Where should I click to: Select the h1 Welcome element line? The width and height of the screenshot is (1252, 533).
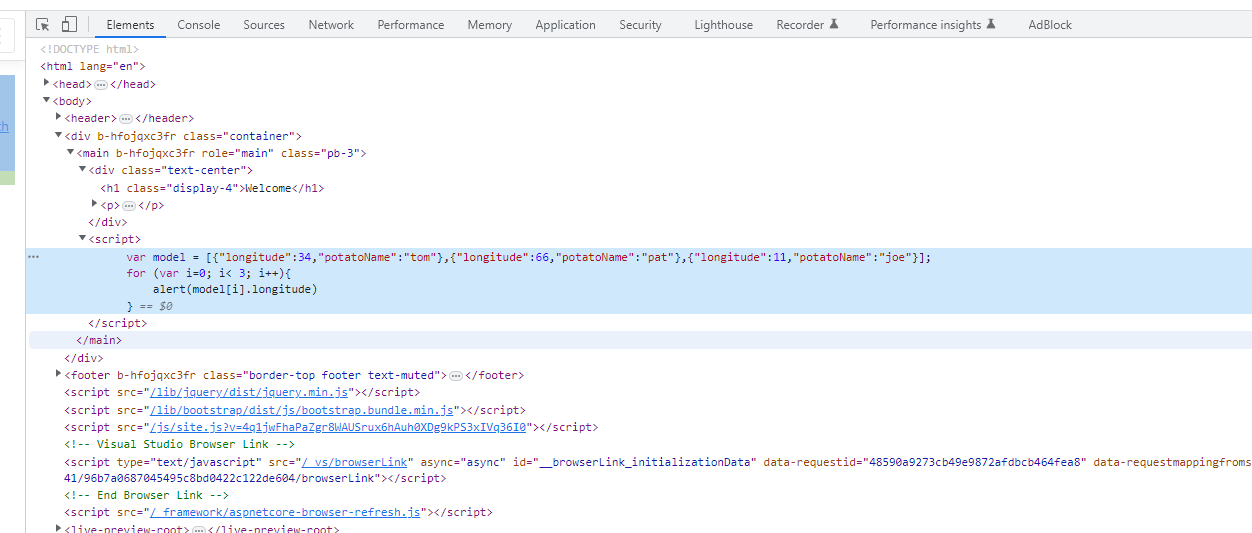point(212,188)
